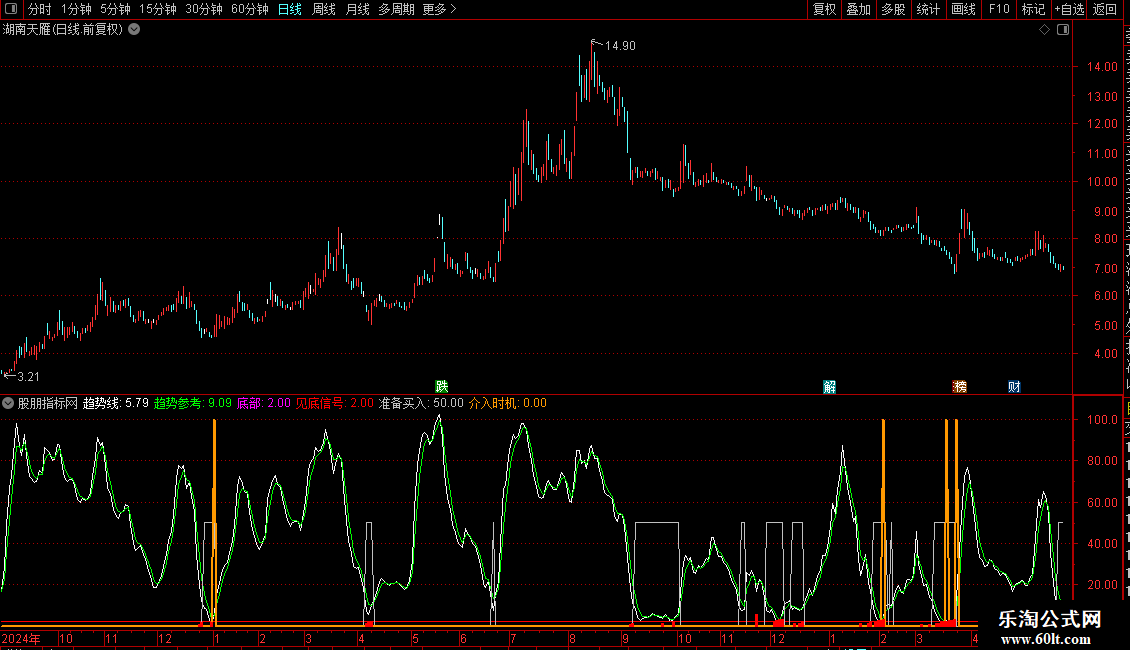Open the indicator dropdown beside 股朋指标网

[x=8, y=404]
